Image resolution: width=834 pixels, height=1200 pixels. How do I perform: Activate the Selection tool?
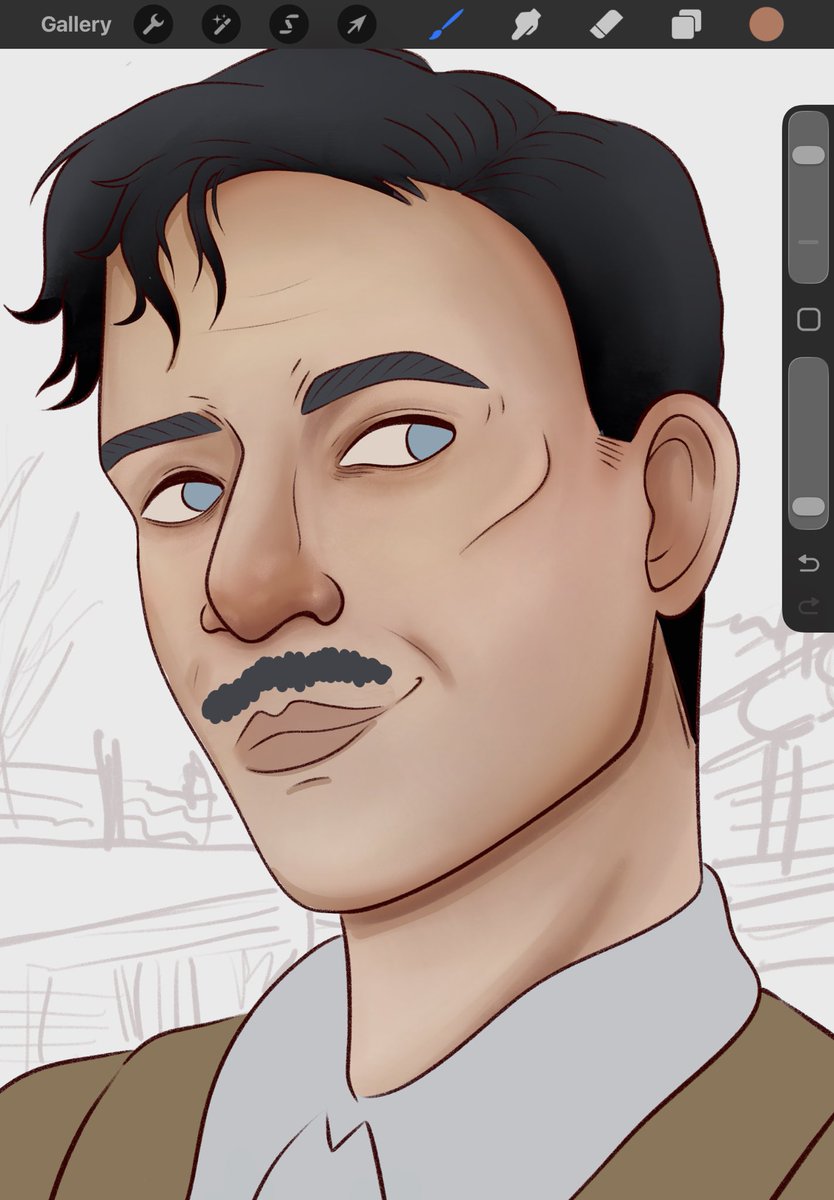coord(289,25)
